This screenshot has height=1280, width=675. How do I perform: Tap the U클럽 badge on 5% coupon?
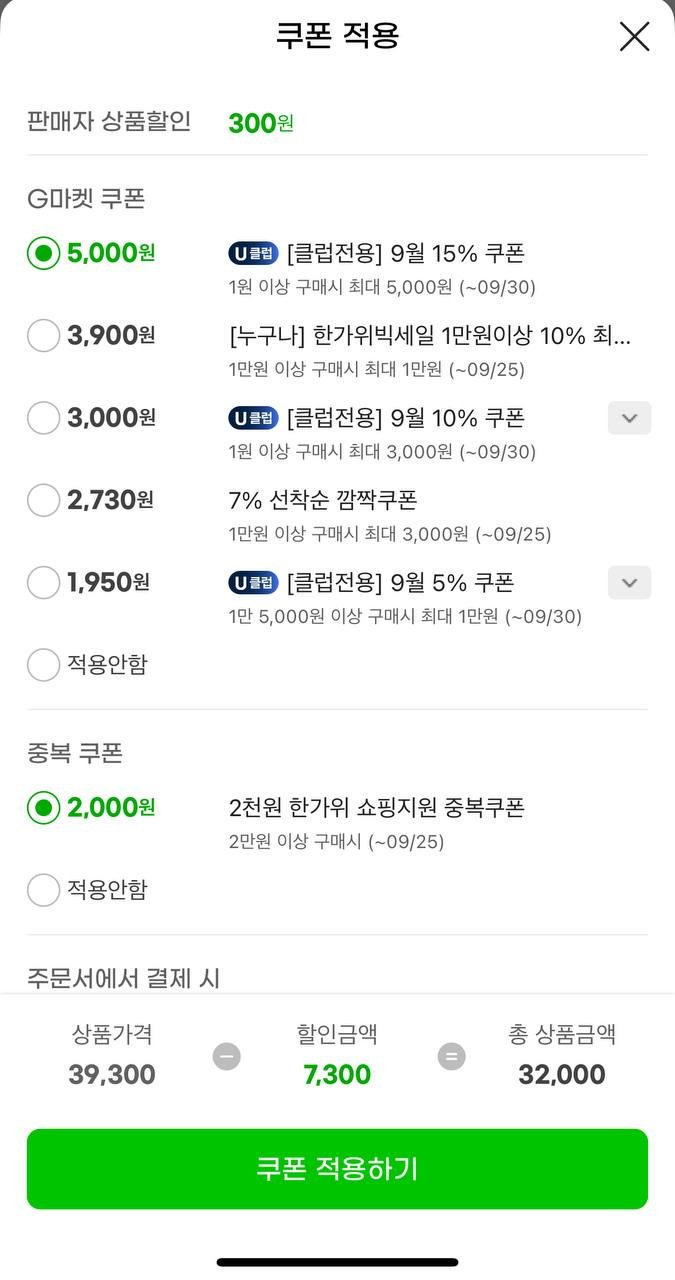click(253, 582)
